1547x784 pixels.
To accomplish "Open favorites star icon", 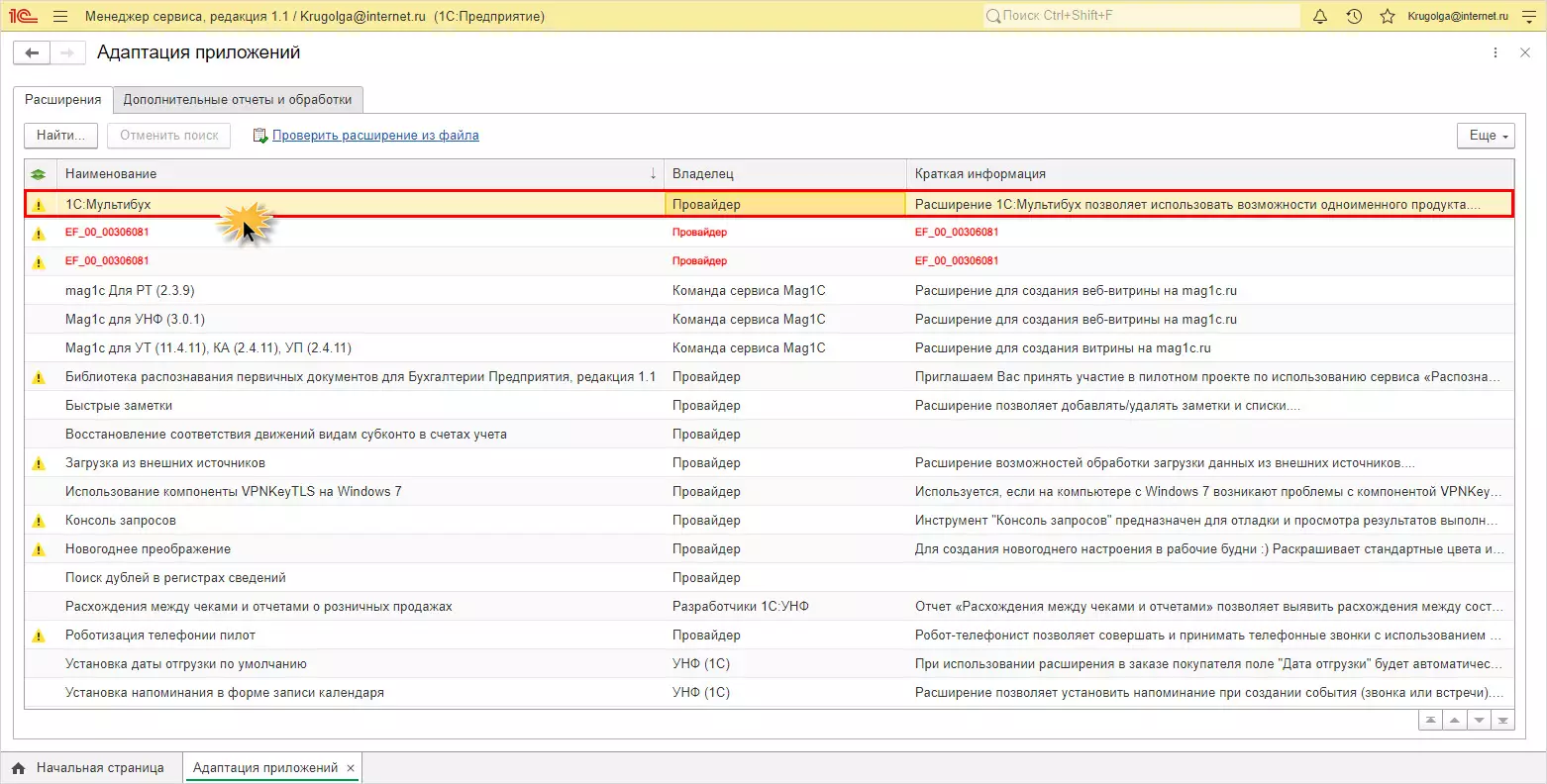I will pyautogui.click(x=1388, y=16).
